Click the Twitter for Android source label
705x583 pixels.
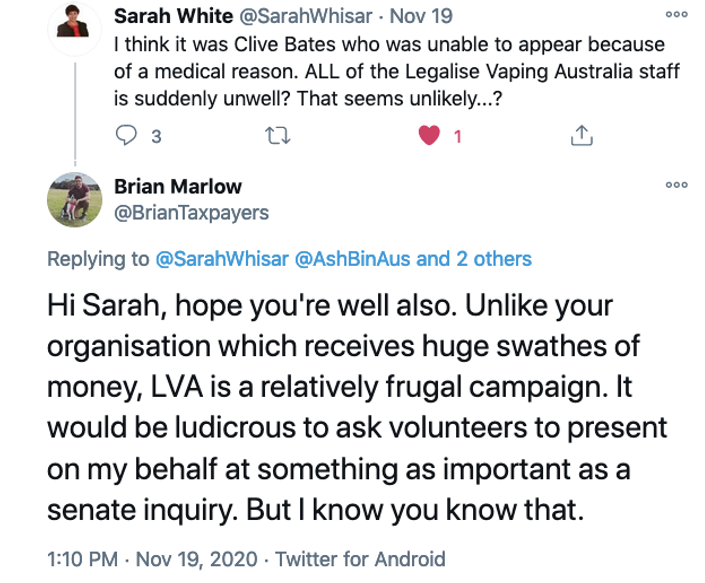click(x=360, y=558)
